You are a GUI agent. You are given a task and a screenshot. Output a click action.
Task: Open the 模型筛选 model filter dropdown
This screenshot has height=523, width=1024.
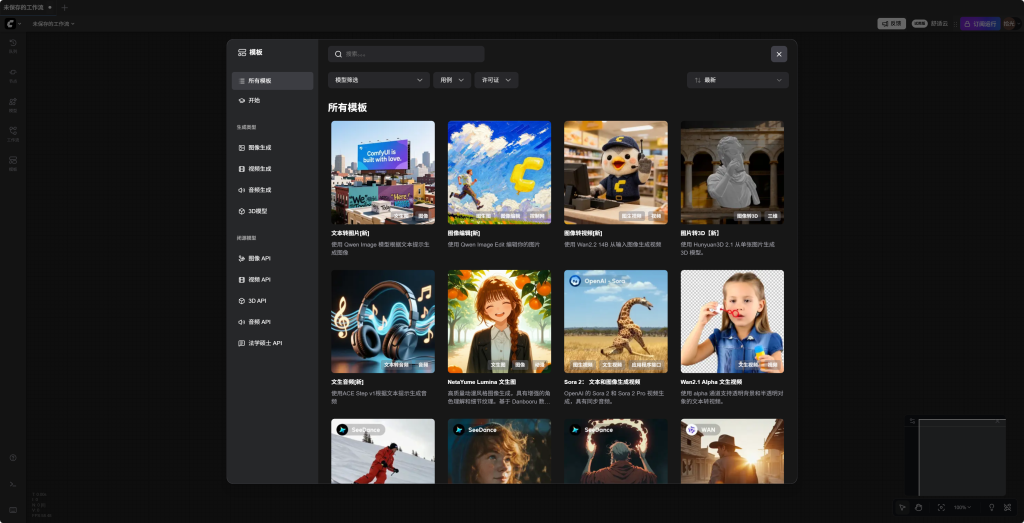[x=378, y=80]
